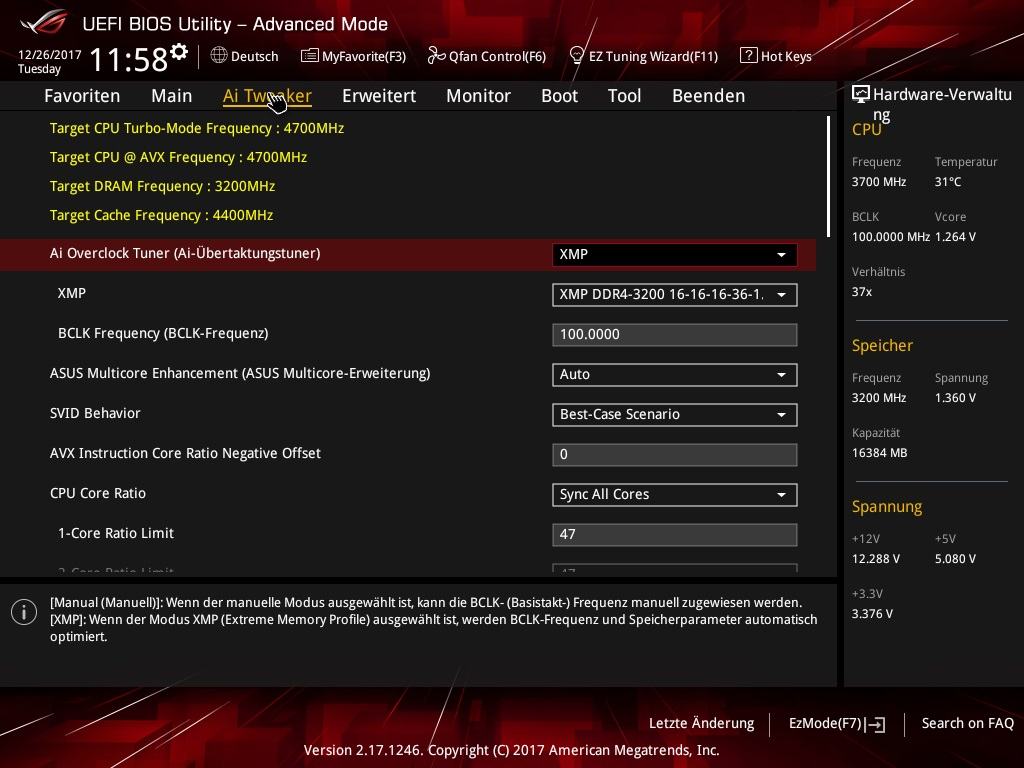Select the Ai Overclock Tuner row label

tap(185, 253)
